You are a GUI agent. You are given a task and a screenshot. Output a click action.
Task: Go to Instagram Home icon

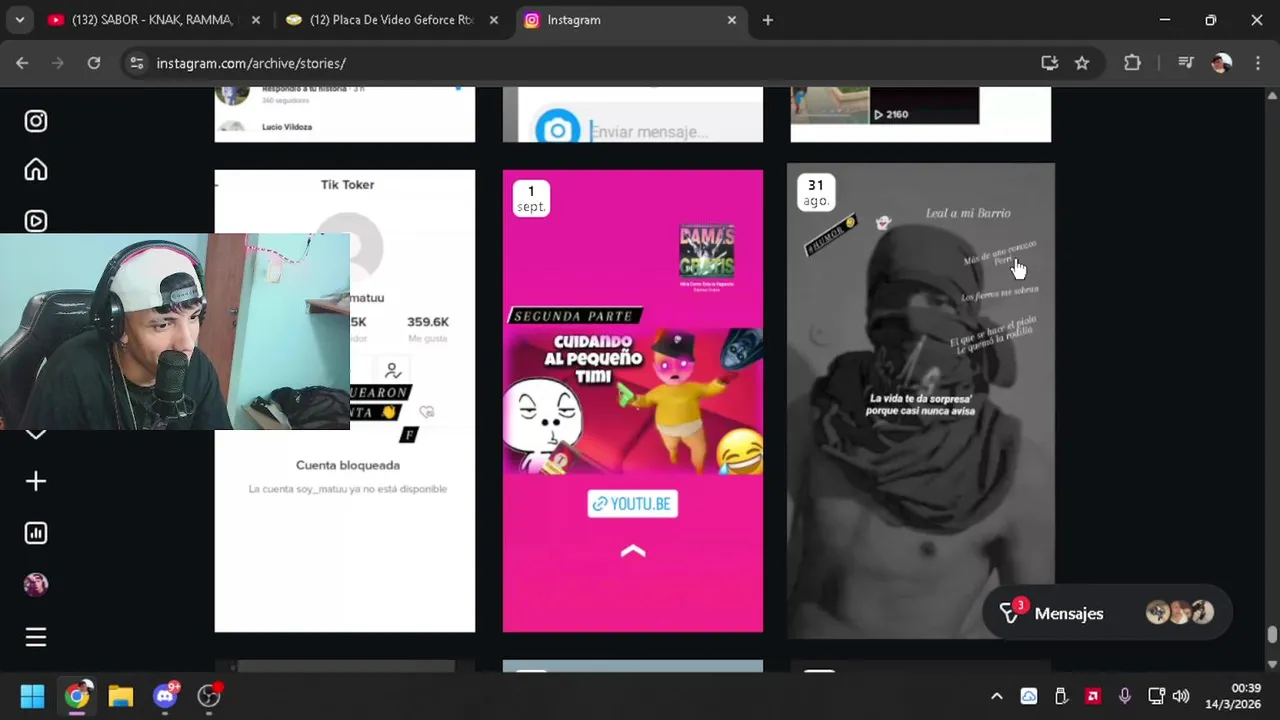36,170
